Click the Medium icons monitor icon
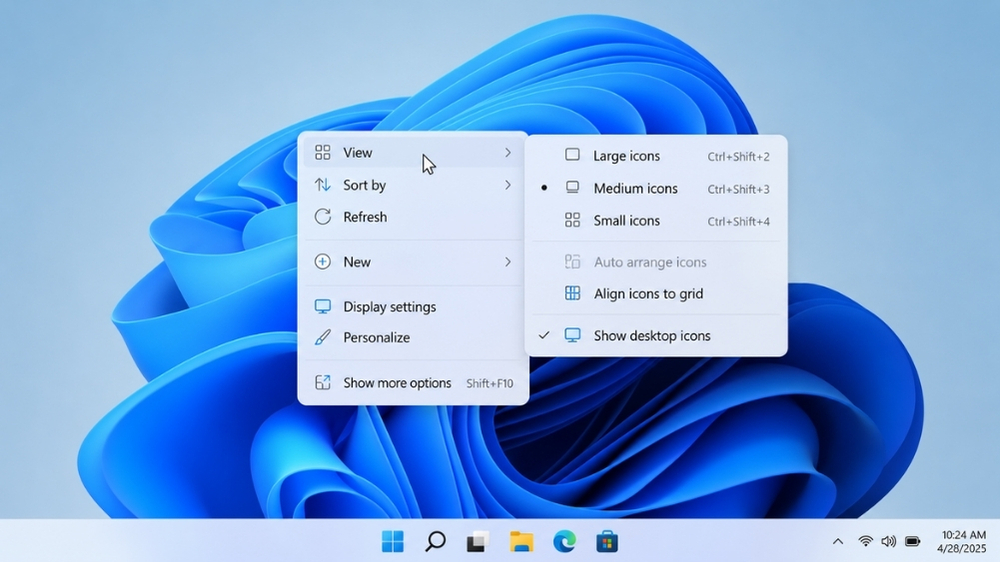This screenshot has height=562, width=1000. (x=573, y=188)
